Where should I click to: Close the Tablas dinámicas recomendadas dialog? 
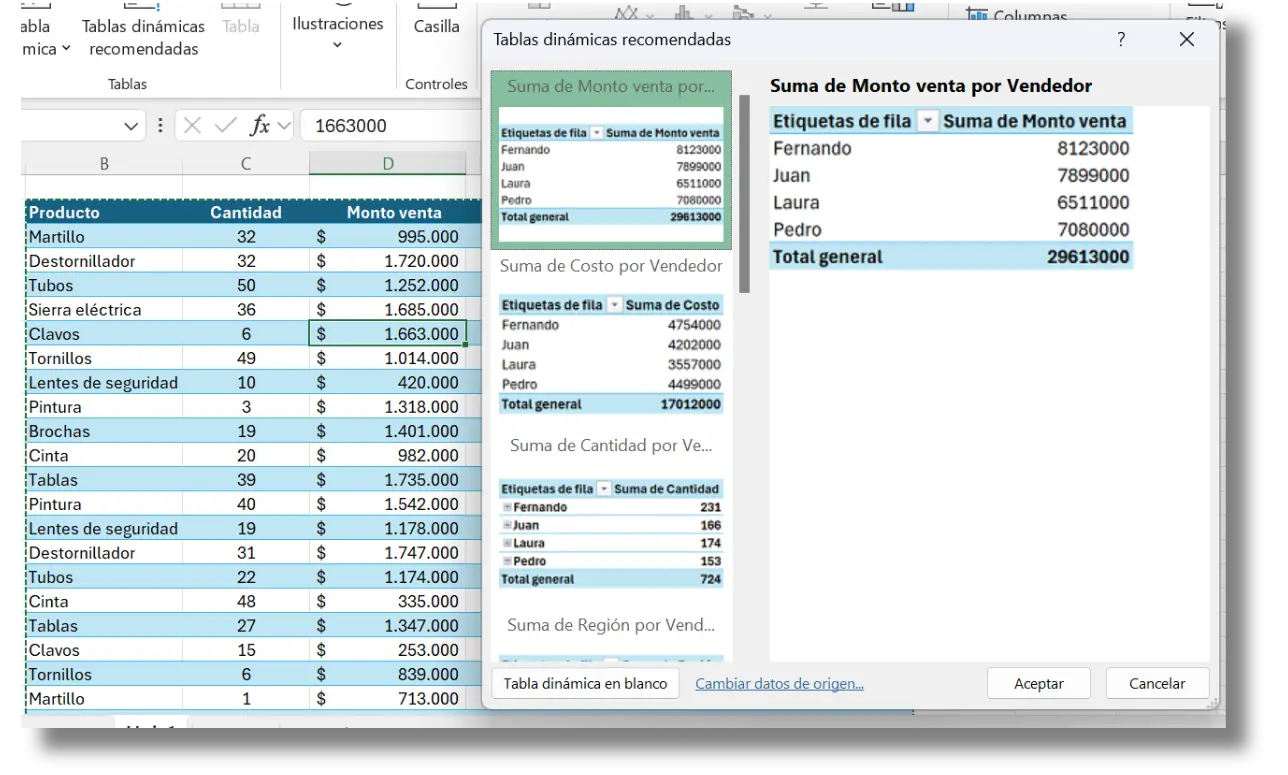coord(1187,40)
